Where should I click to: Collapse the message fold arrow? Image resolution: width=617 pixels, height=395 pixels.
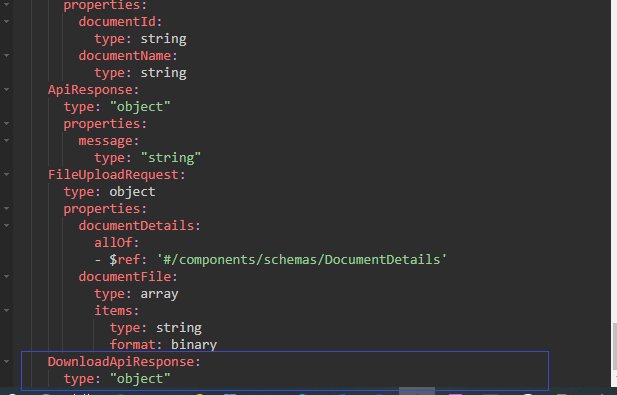coord(7,140)
